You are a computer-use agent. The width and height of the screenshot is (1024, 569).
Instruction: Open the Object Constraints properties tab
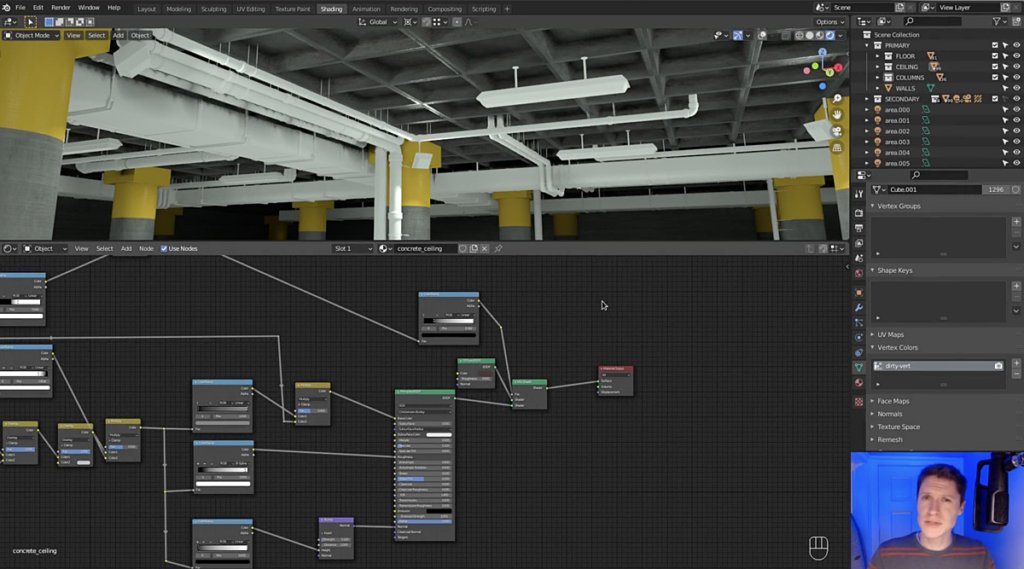(x=859, y=353)
